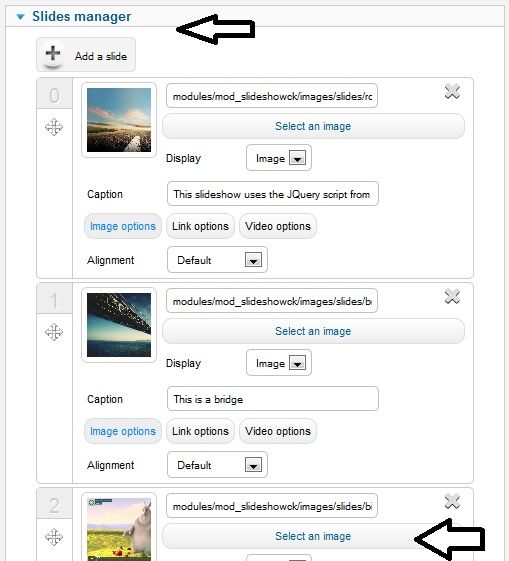The height and width of the screenshot is (561, 509).
Task: Open the Display dropdown for slide 0
Action: point(279,158)
